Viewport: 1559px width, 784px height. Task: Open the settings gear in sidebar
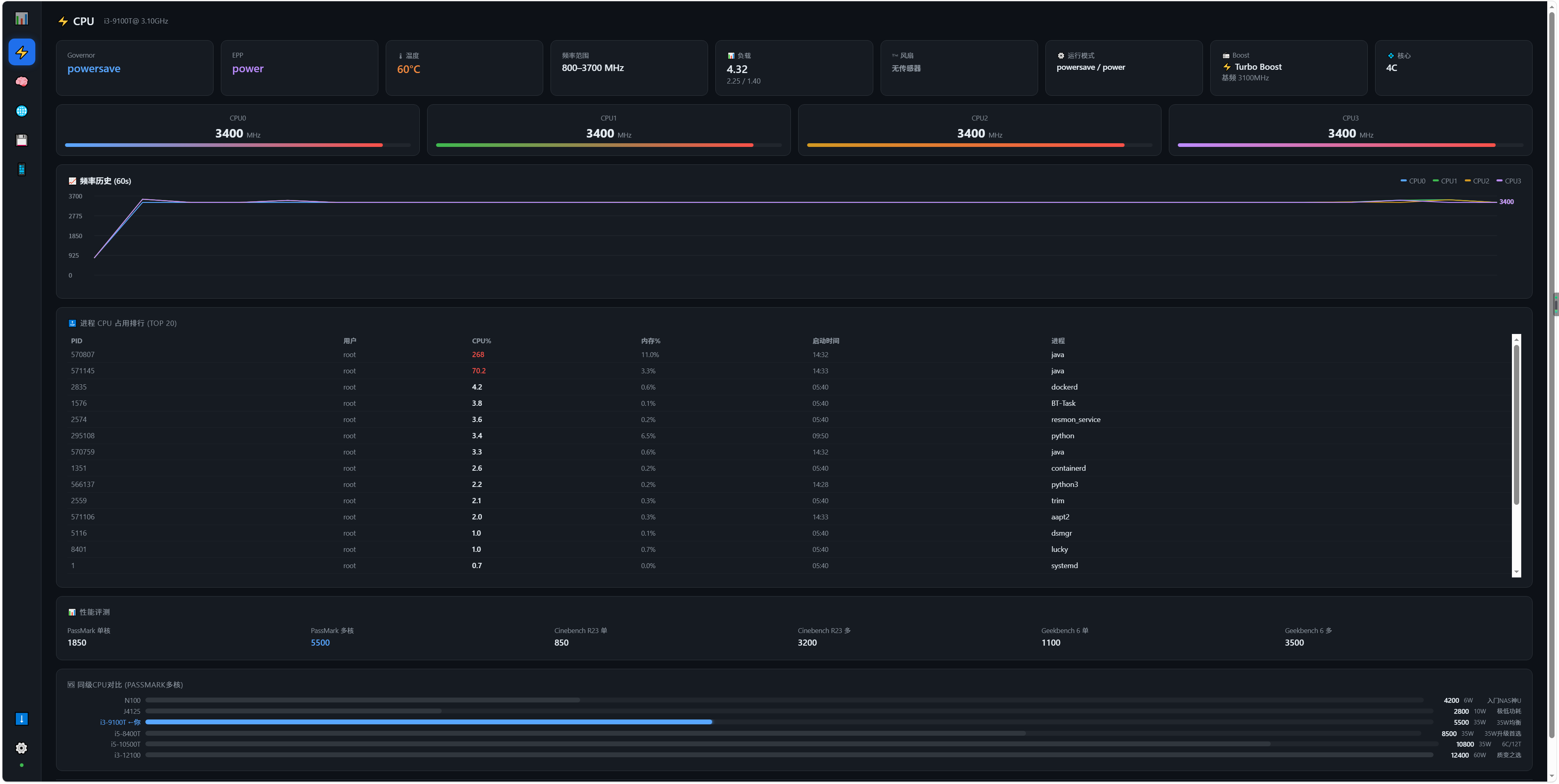(21, 748)
